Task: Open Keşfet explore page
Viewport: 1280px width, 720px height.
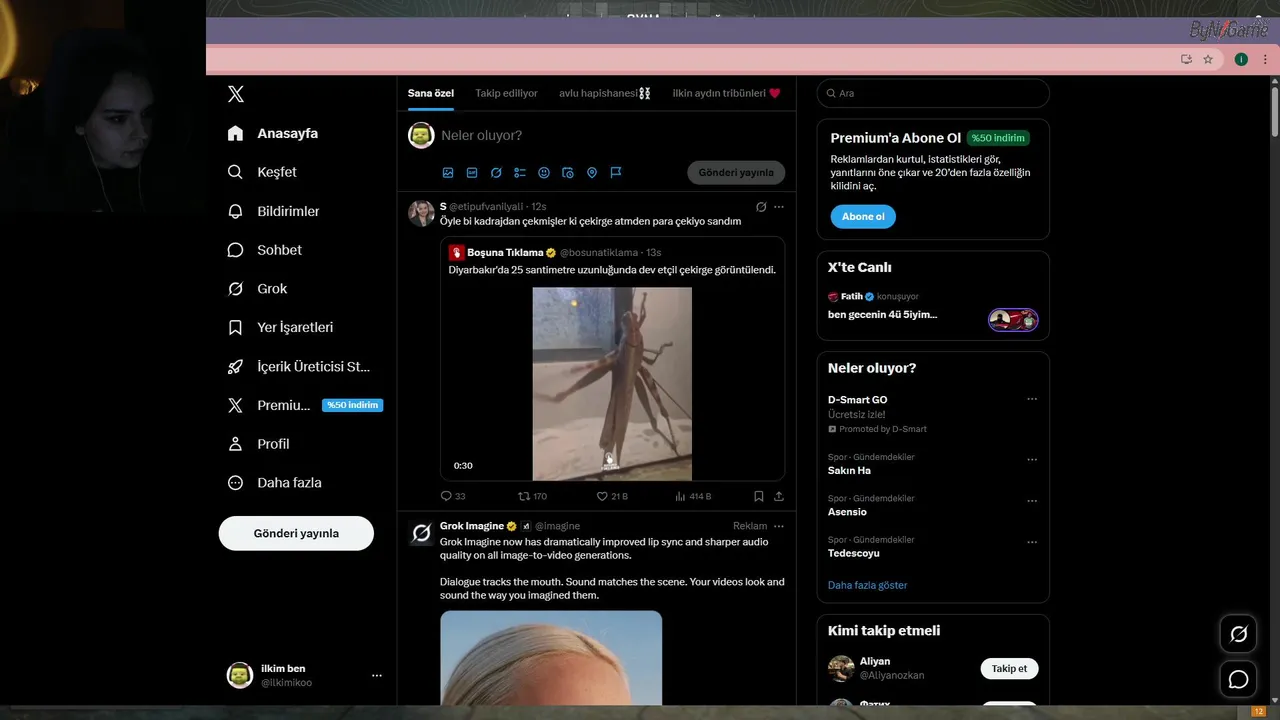Action: (263, 172)
